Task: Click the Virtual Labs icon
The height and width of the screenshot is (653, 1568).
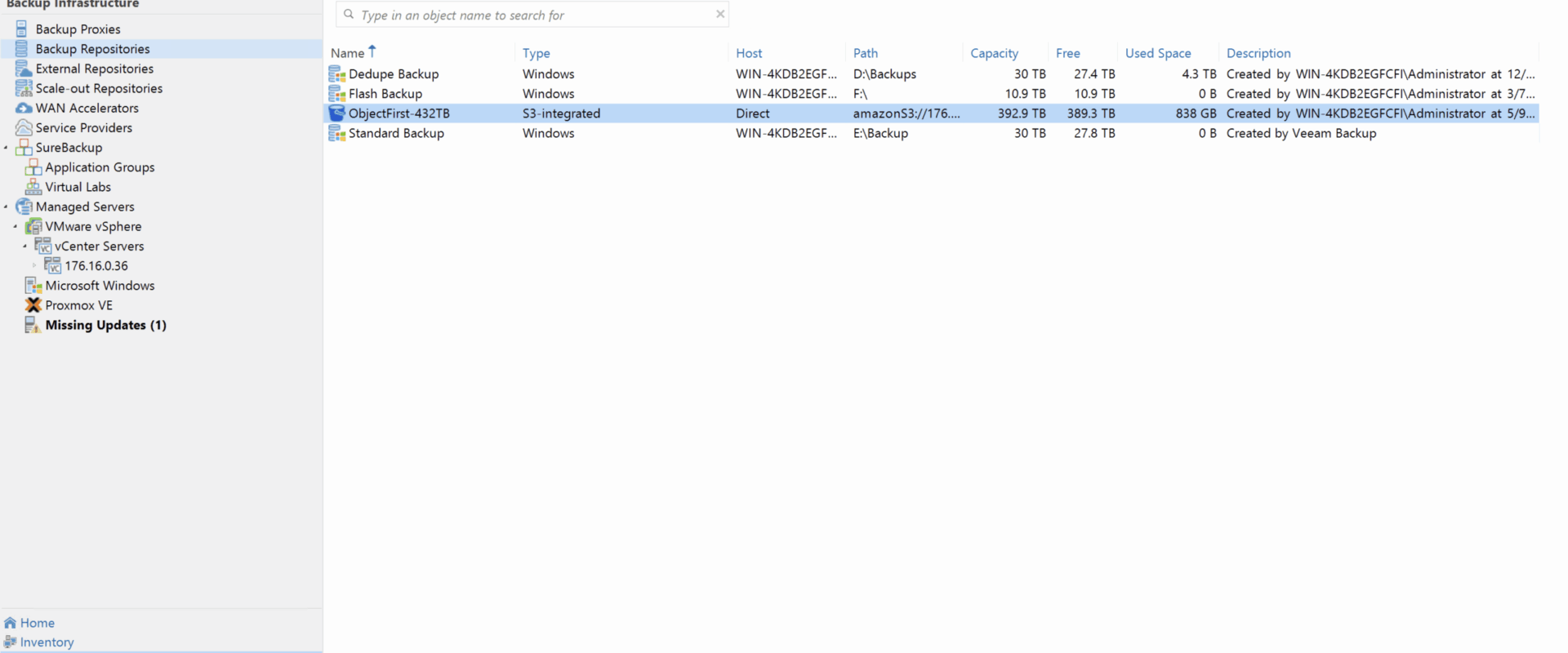Action: tap(33, 187)
